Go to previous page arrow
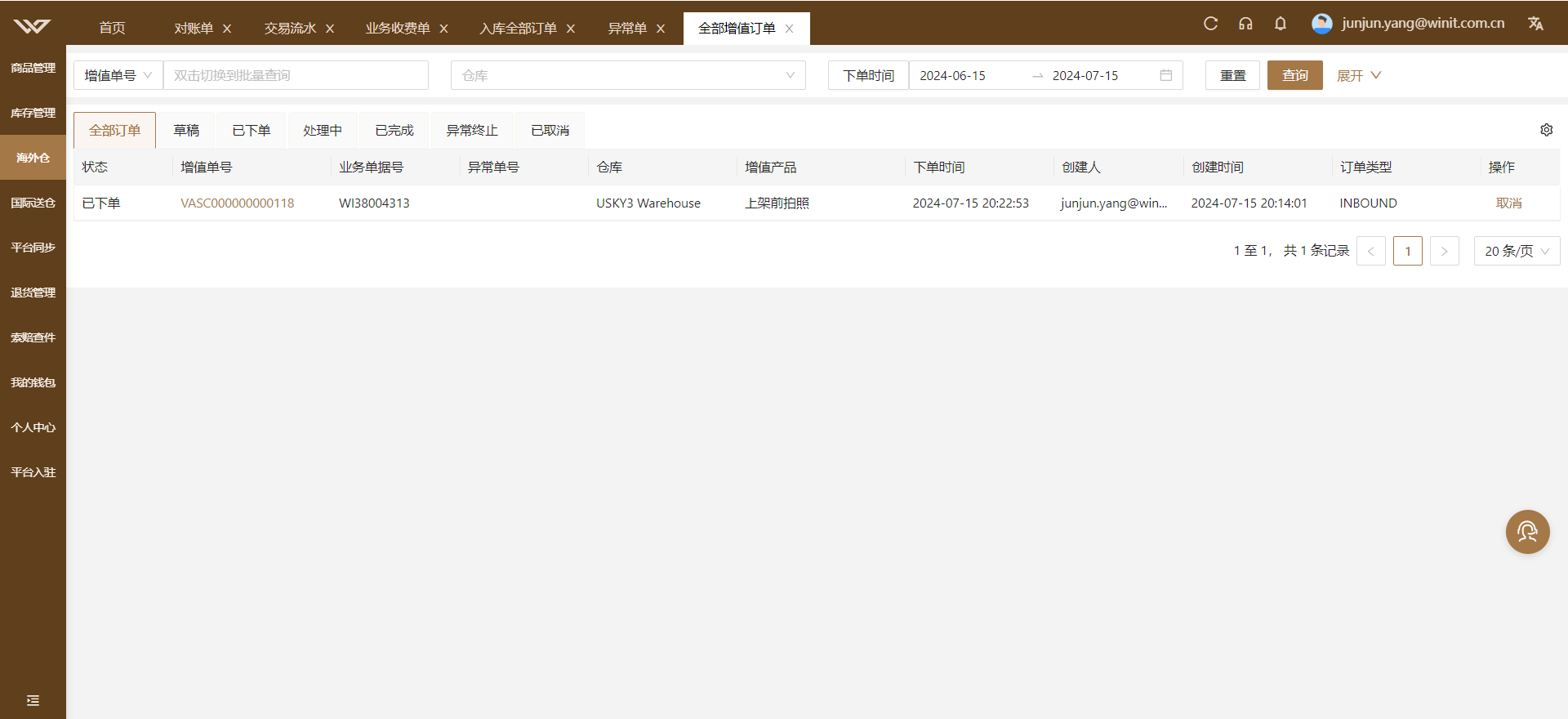 pyautogui.click(x=1371, y=251)
